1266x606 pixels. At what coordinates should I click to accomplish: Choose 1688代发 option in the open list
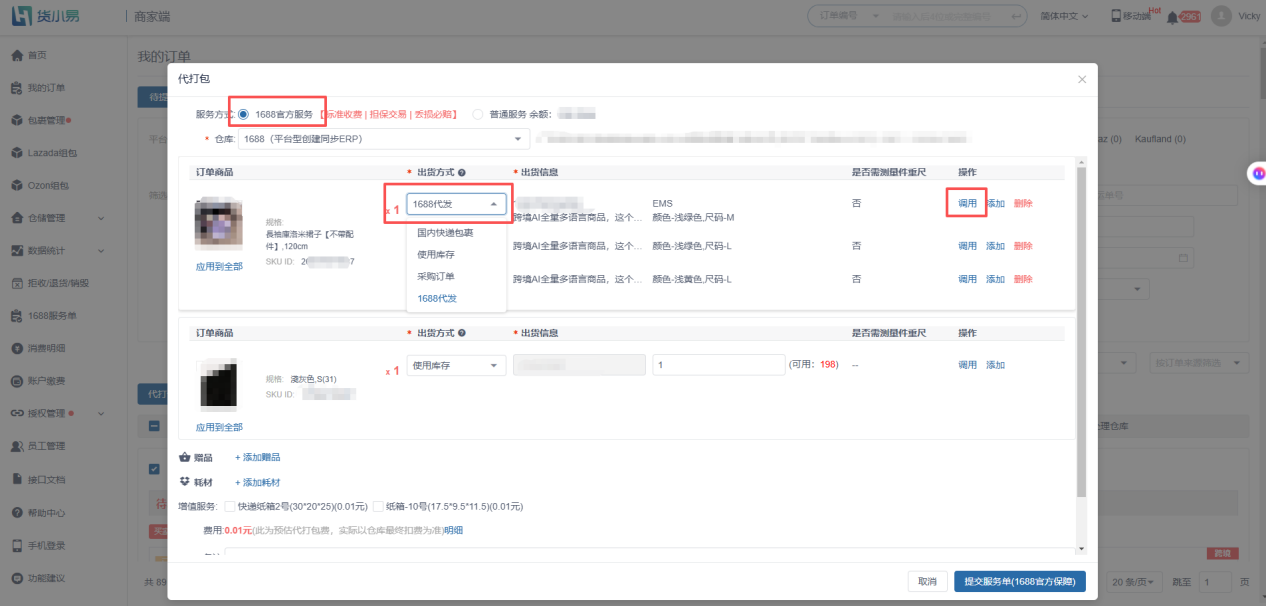click(x=456, y=298)
